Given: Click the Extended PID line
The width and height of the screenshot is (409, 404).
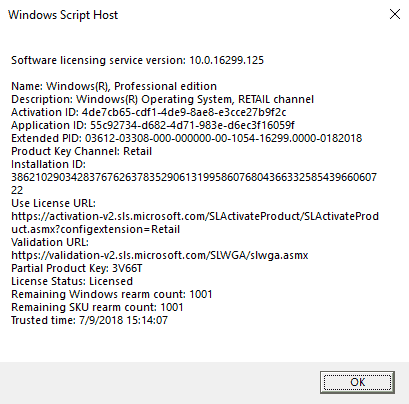Looking at the screenshot, I should tap(187, 138).
